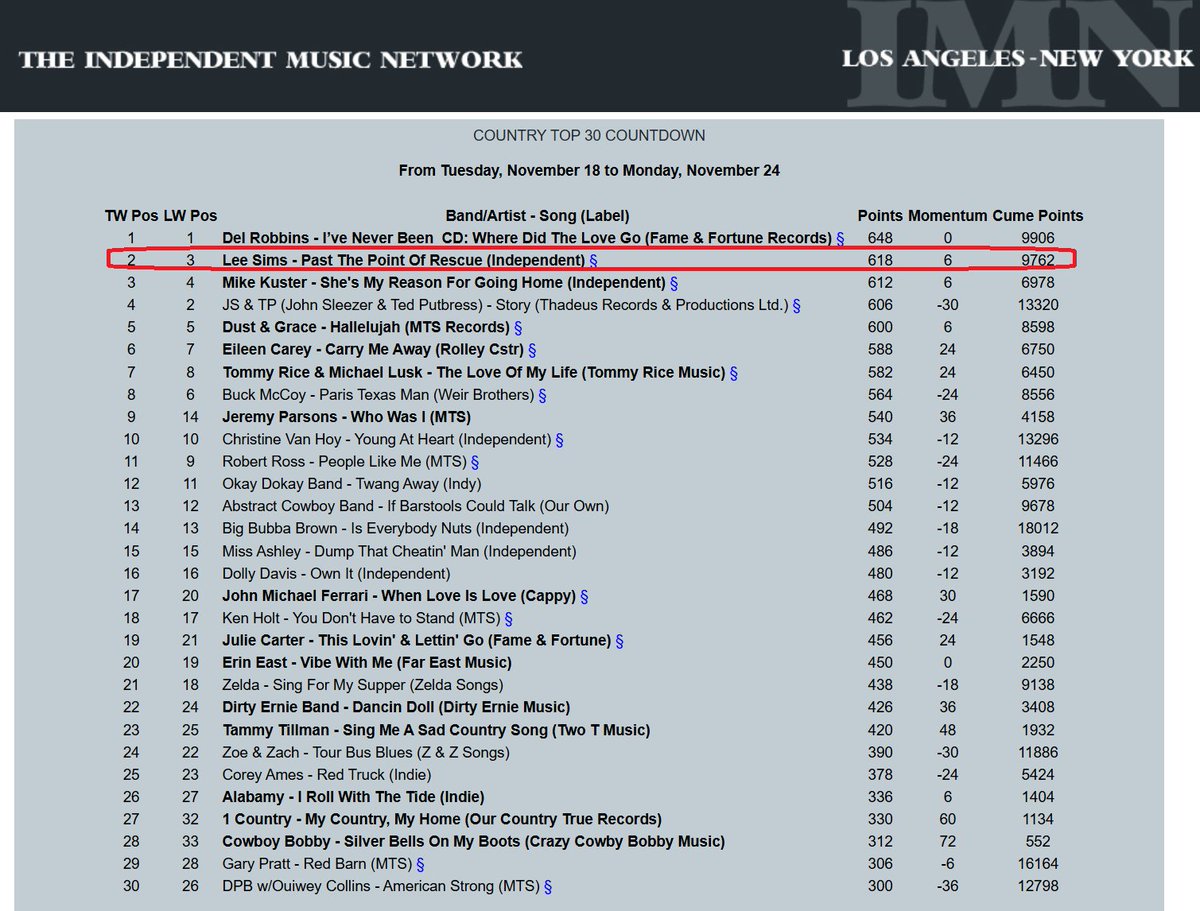
Task: Click the § icon for JS & TP Story
Action: point(796,305)
